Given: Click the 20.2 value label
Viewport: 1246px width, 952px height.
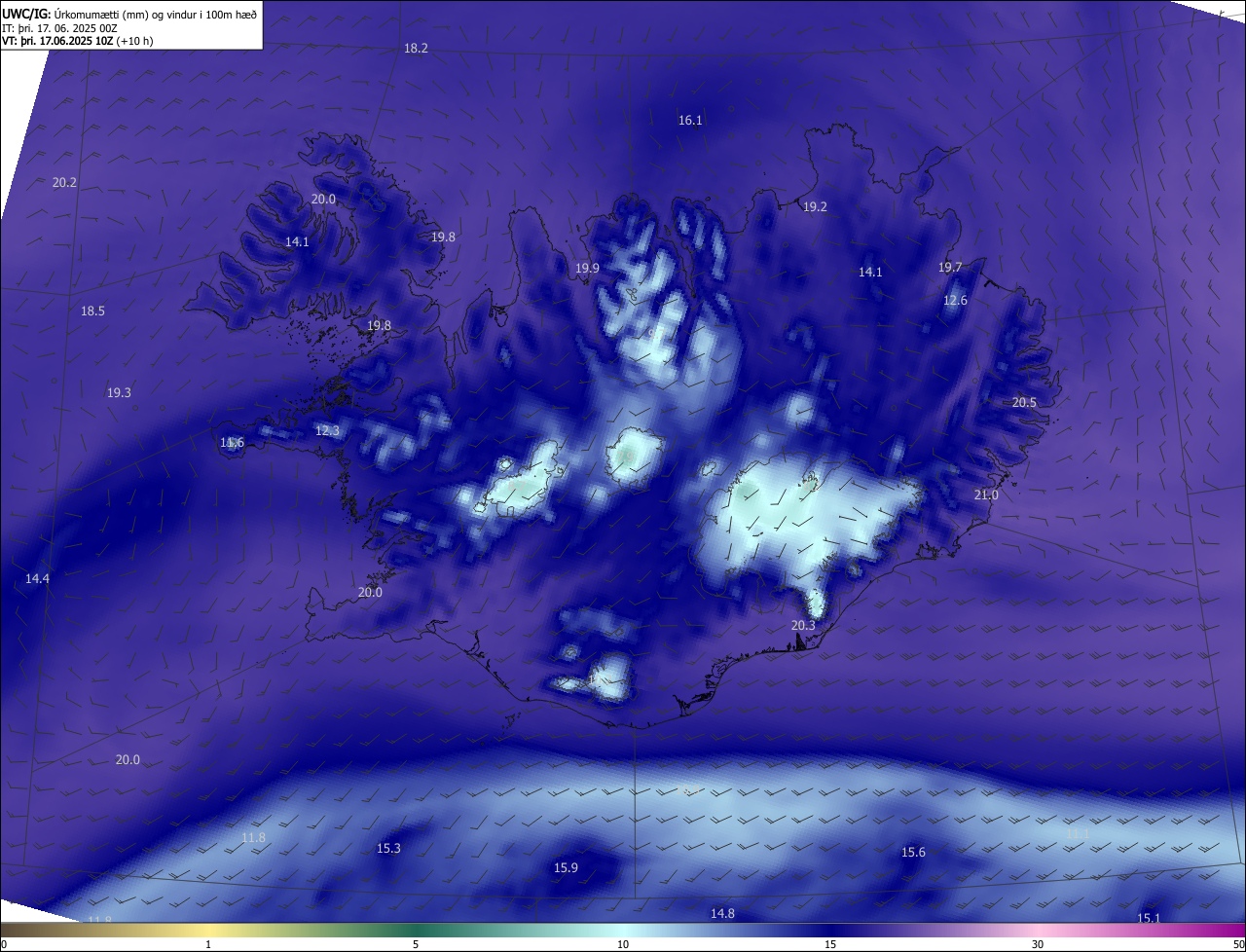Looking at the screenshot, I should tap(64, 182).
